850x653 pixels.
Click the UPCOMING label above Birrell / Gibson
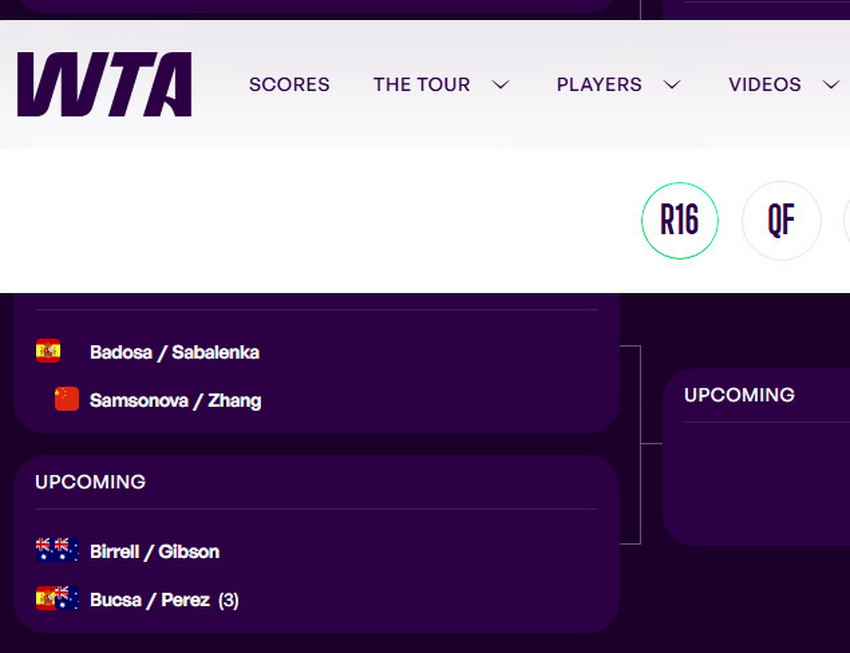[x=90, y=482]
